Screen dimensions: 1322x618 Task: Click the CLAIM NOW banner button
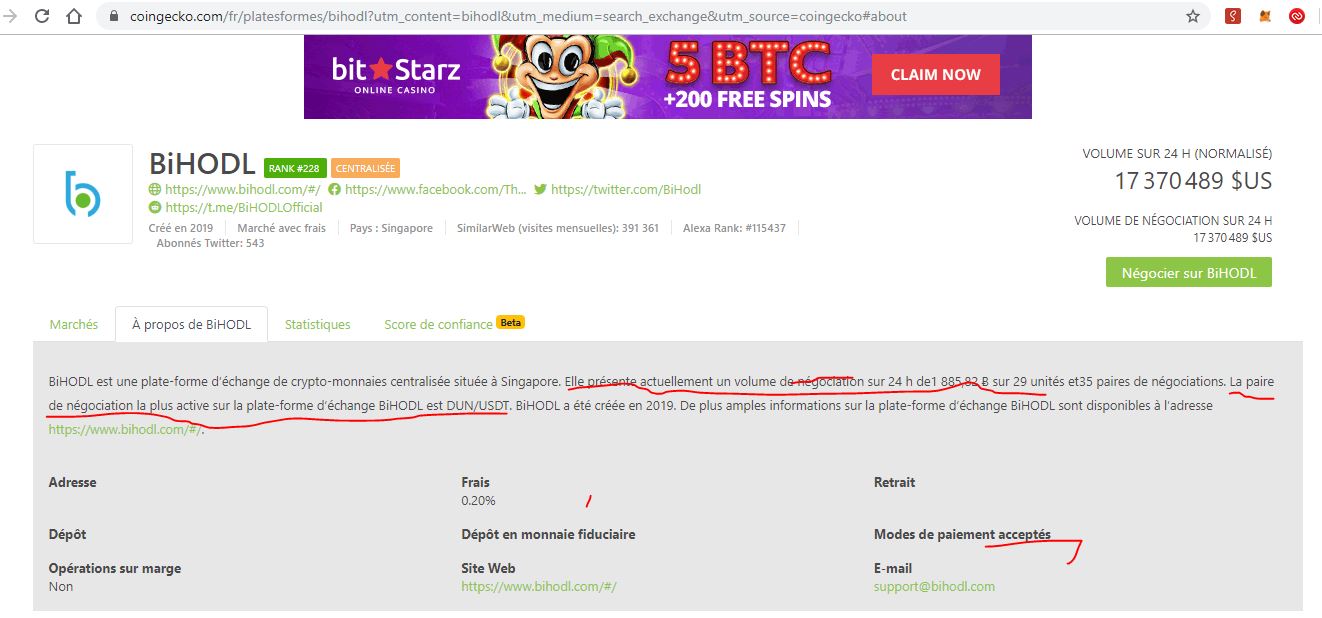point(936,74)
